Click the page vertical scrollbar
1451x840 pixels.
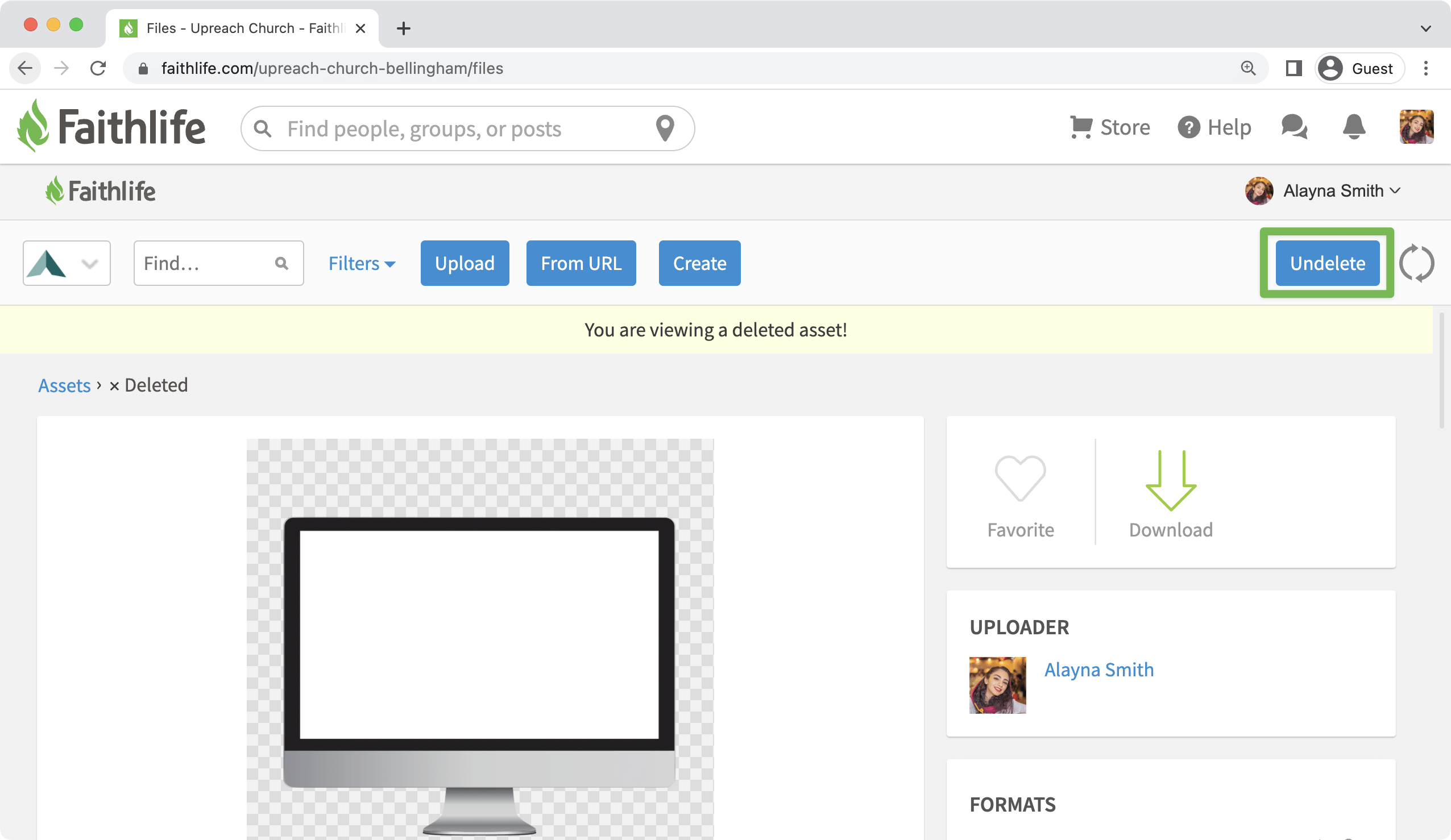click(x=1442, y=371)
